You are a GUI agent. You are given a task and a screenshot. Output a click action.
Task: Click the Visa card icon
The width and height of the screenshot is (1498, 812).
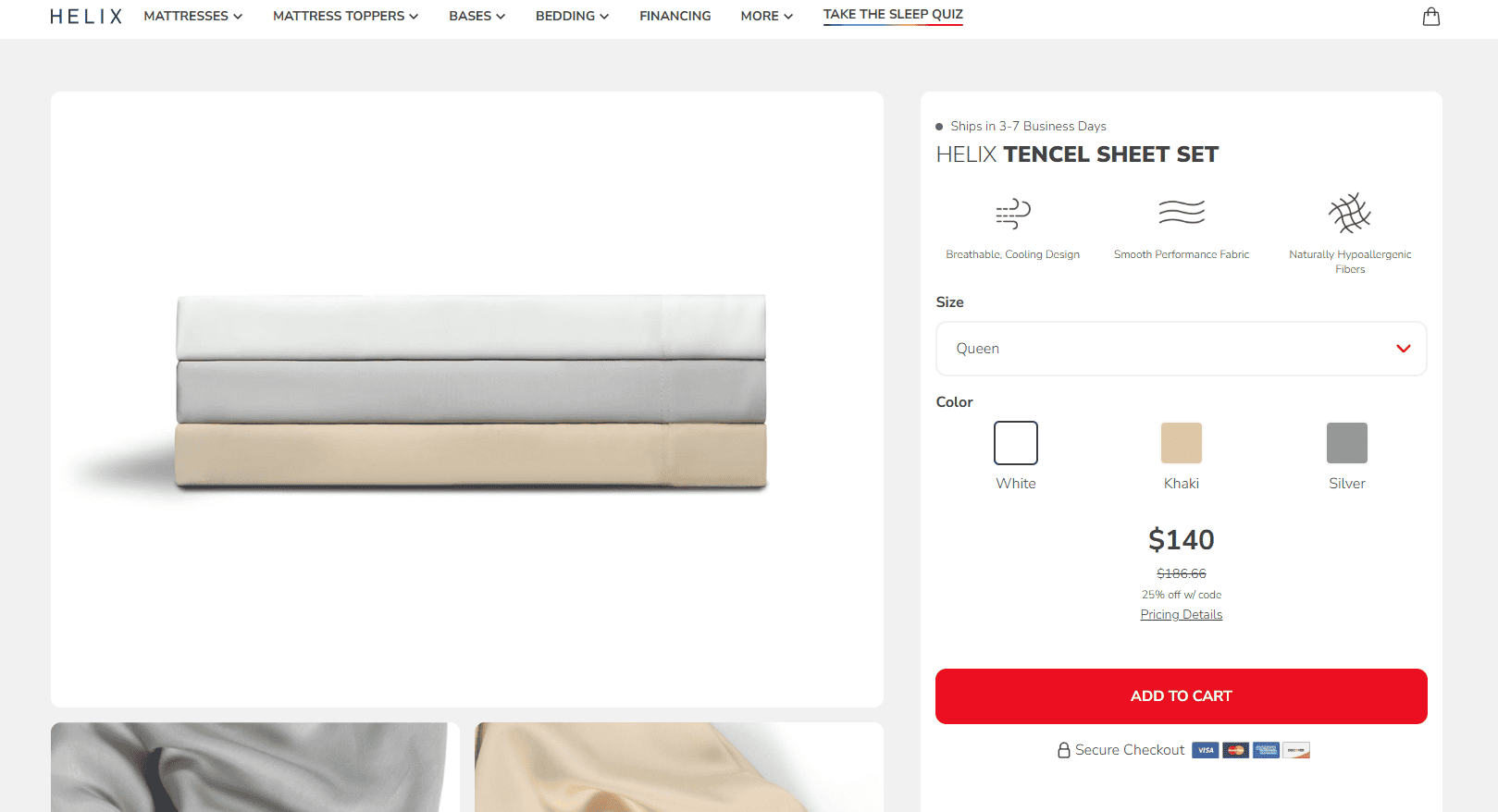click(x=1205, y=750)
